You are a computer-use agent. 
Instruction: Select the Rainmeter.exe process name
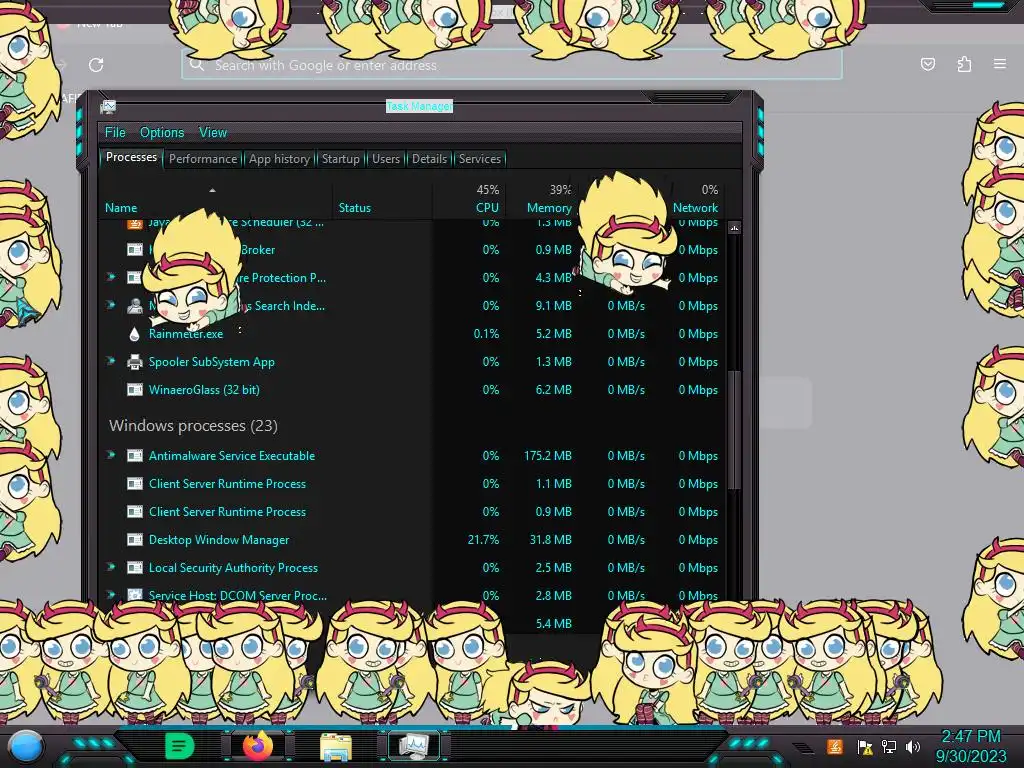pyautogui.click(x=186, y=334)
